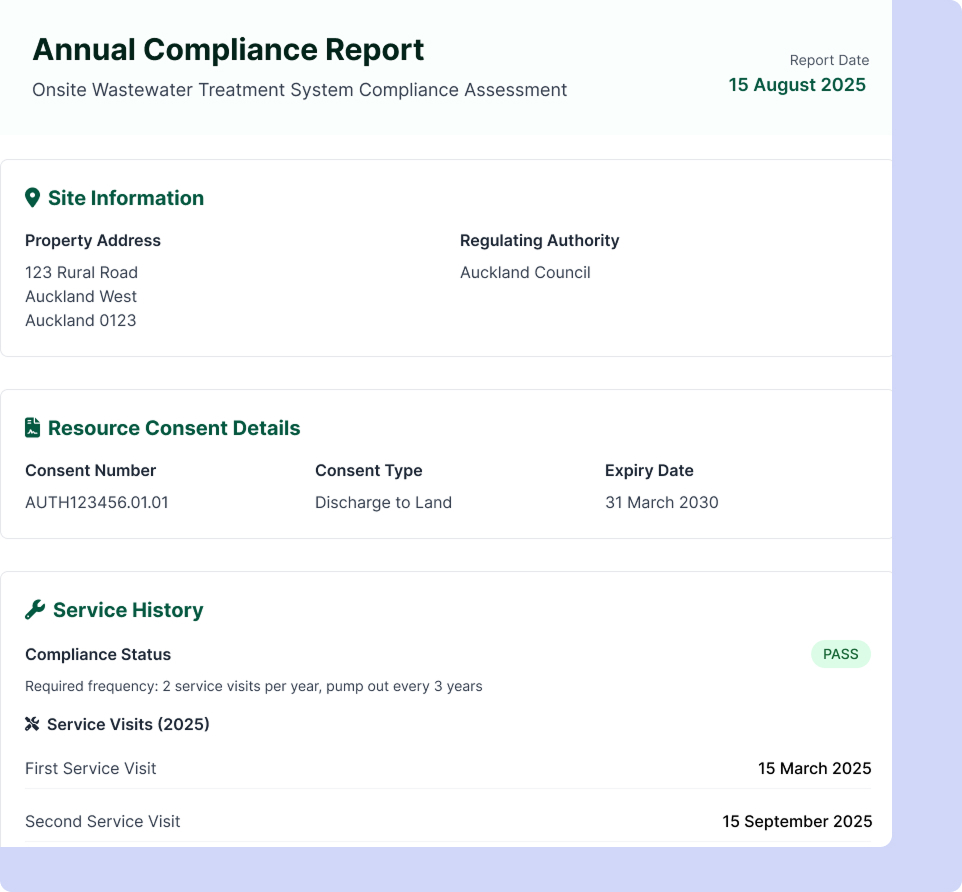Click the report subtitle about Wastewater Treatment
Screen dimensions: 962x892
pos(300,90)
